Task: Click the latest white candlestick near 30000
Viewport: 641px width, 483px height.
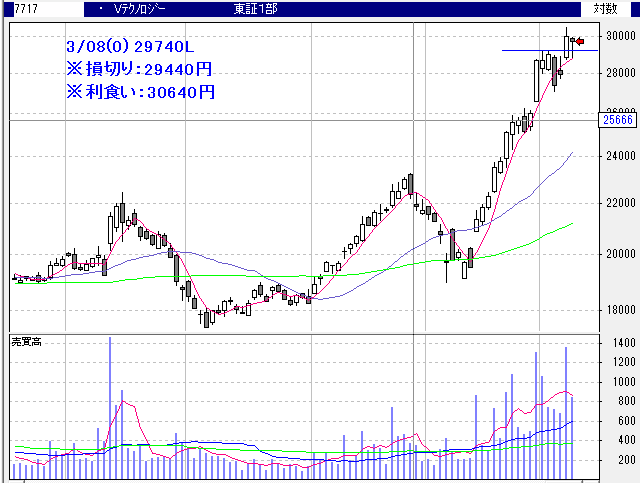Action: tap(567, 46)
